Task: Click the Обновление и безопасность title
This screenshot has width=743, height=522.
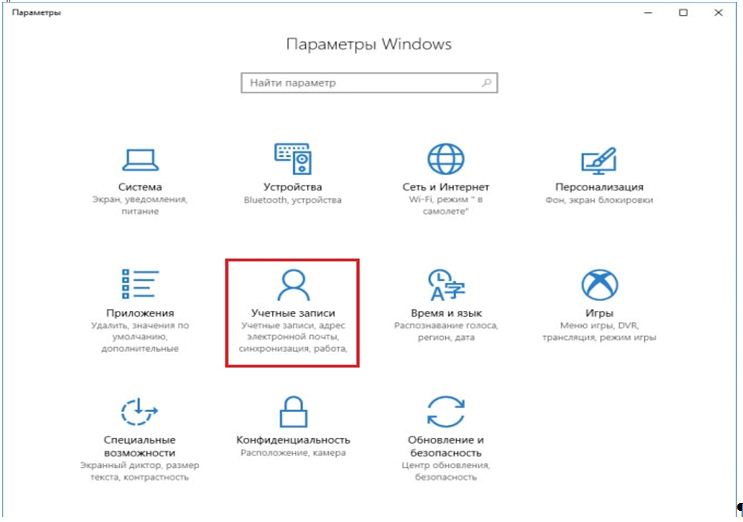Action: (x=445, y=446)
